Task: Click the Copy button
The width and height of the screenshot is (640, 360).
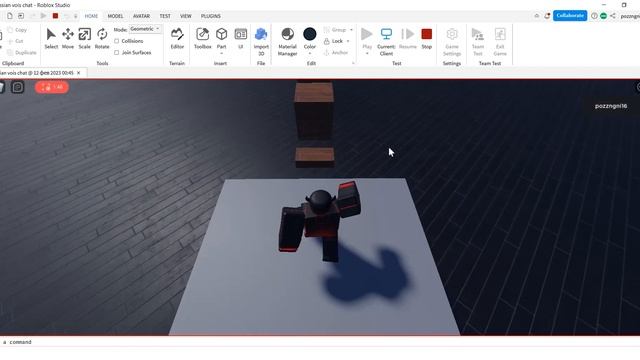Action: click(x=17, y=30)
